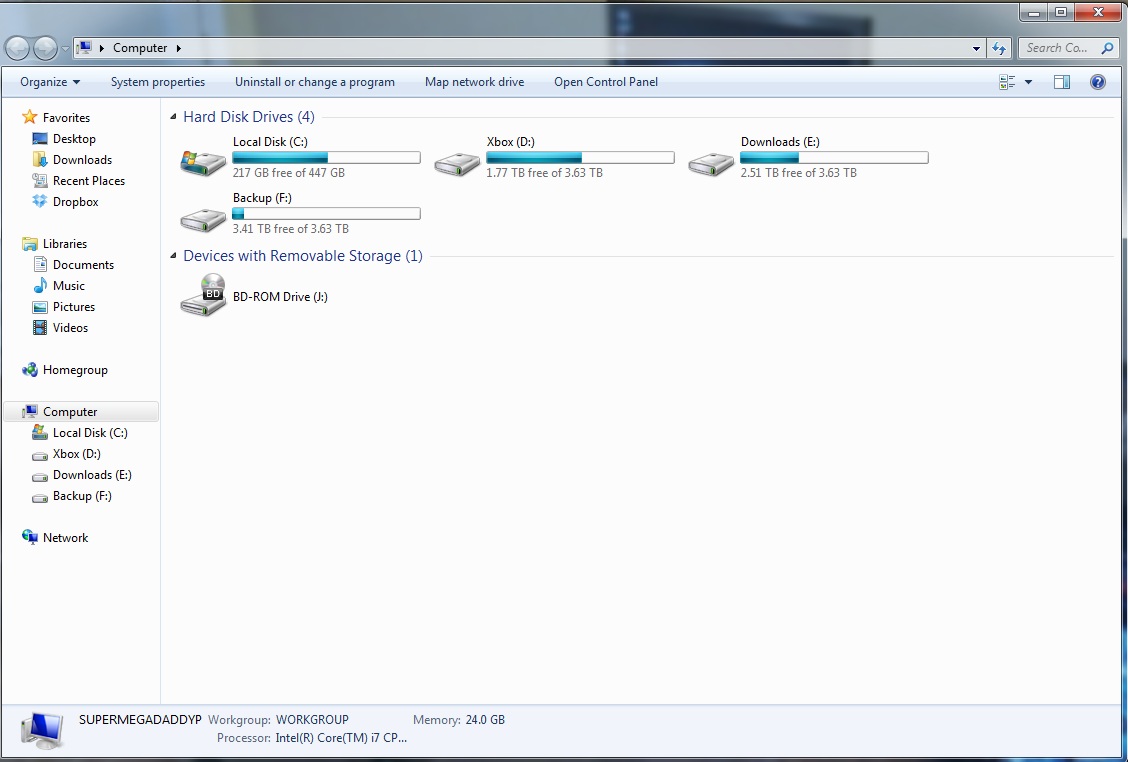
Task: Click the Documents library icon
Action: click(40, 265)
